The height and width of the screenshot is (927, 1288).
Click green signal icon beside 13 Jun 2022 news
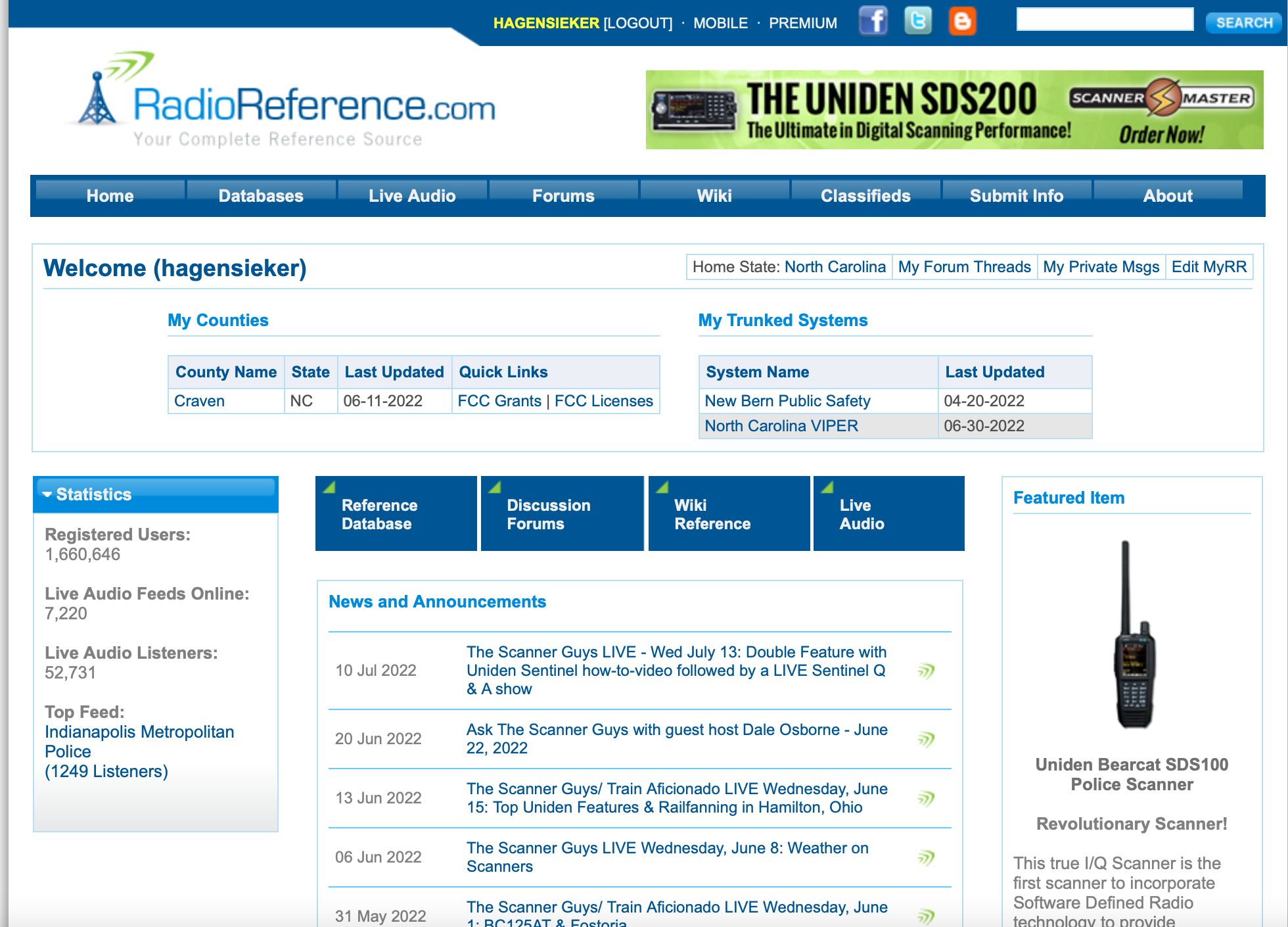pos(925,798)
